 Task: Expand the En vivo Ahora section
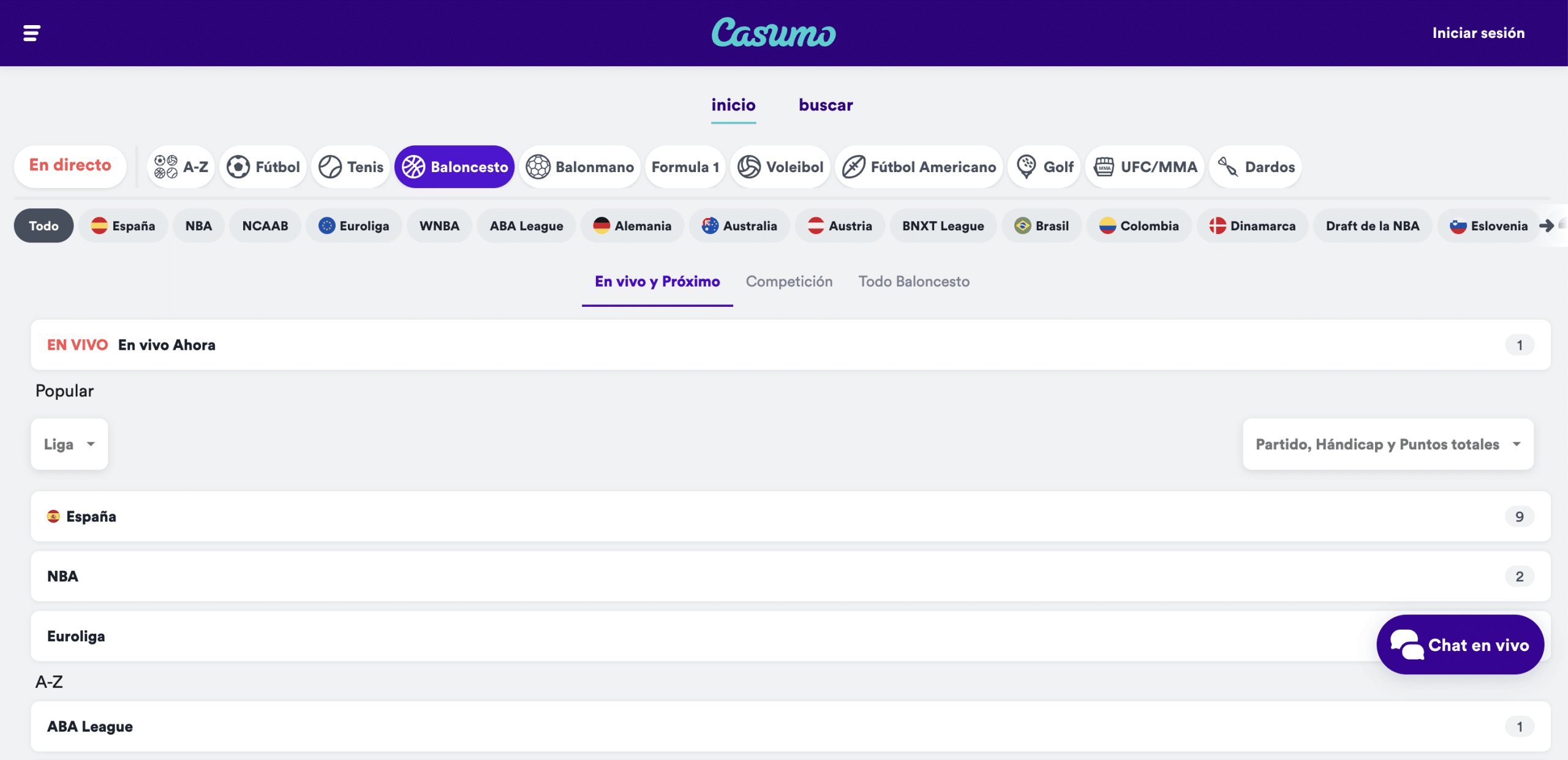(790, 345)
